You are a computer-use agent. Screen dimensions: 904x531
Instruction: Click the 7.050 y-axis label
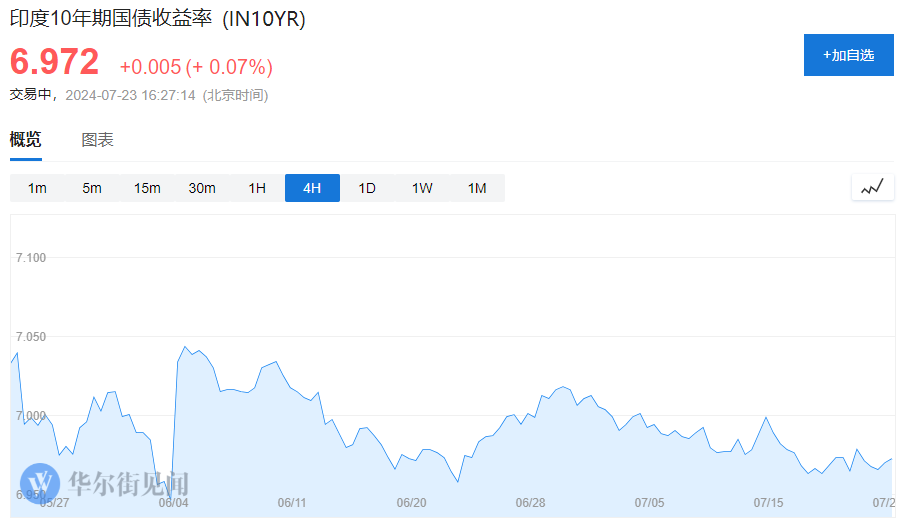tap(31, 337)
